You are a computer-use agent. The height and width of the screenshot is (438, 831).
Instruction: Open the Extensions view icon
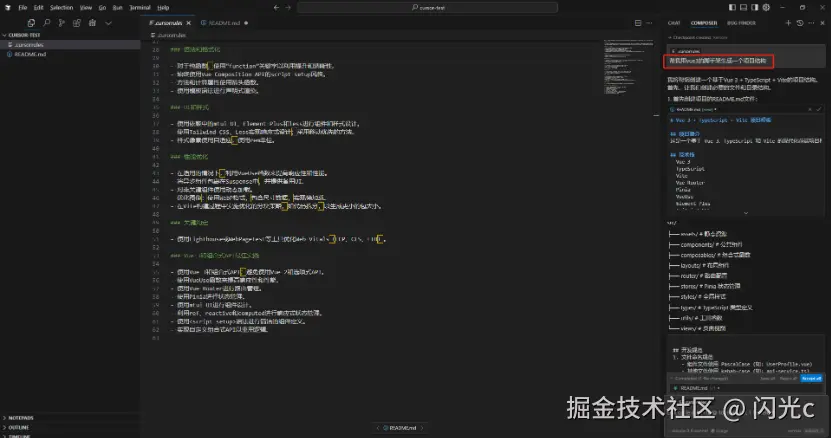[77, 23]
